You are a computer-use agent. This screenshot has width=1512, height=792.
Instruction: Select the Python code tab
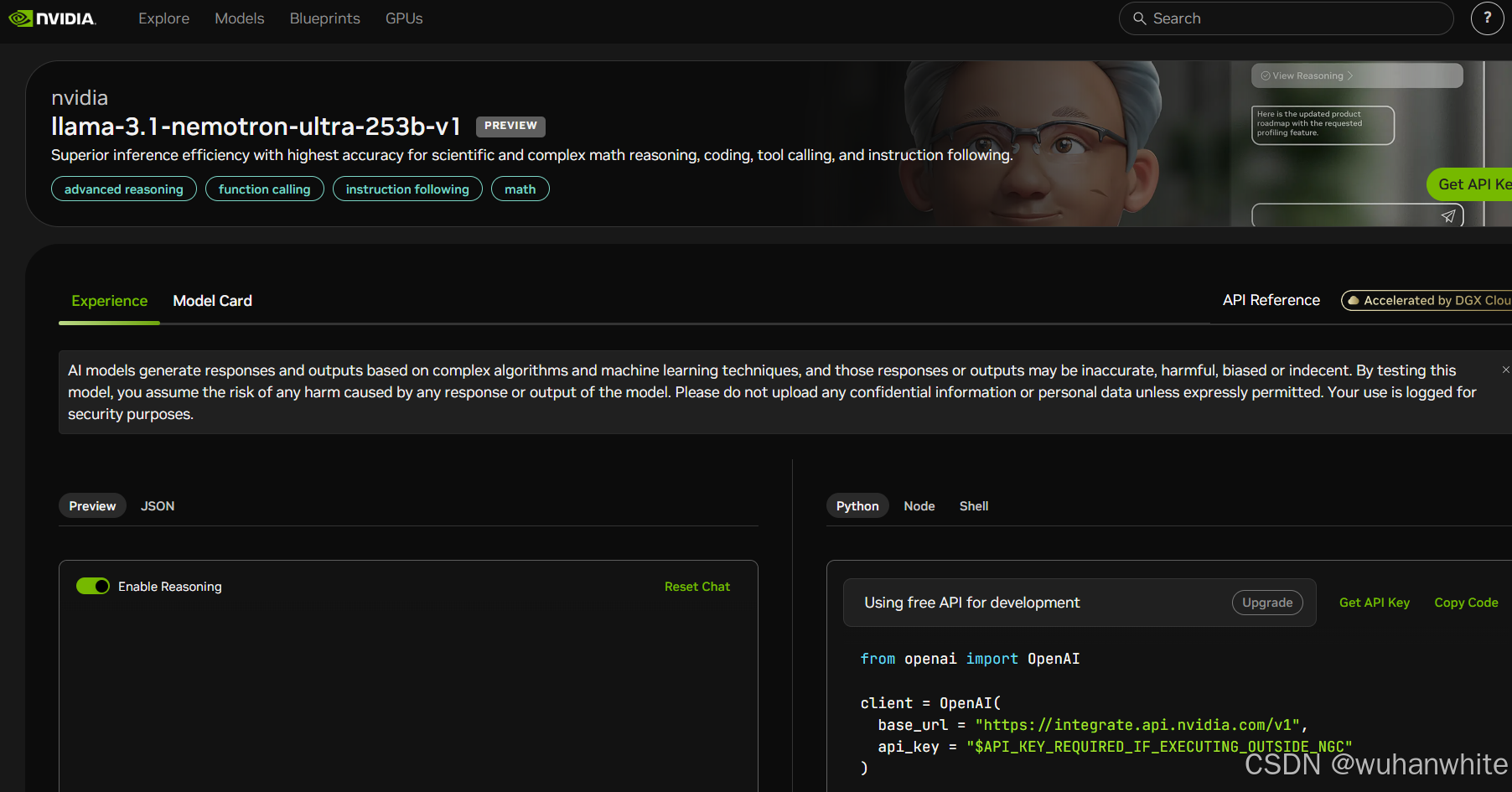(857, 506)
